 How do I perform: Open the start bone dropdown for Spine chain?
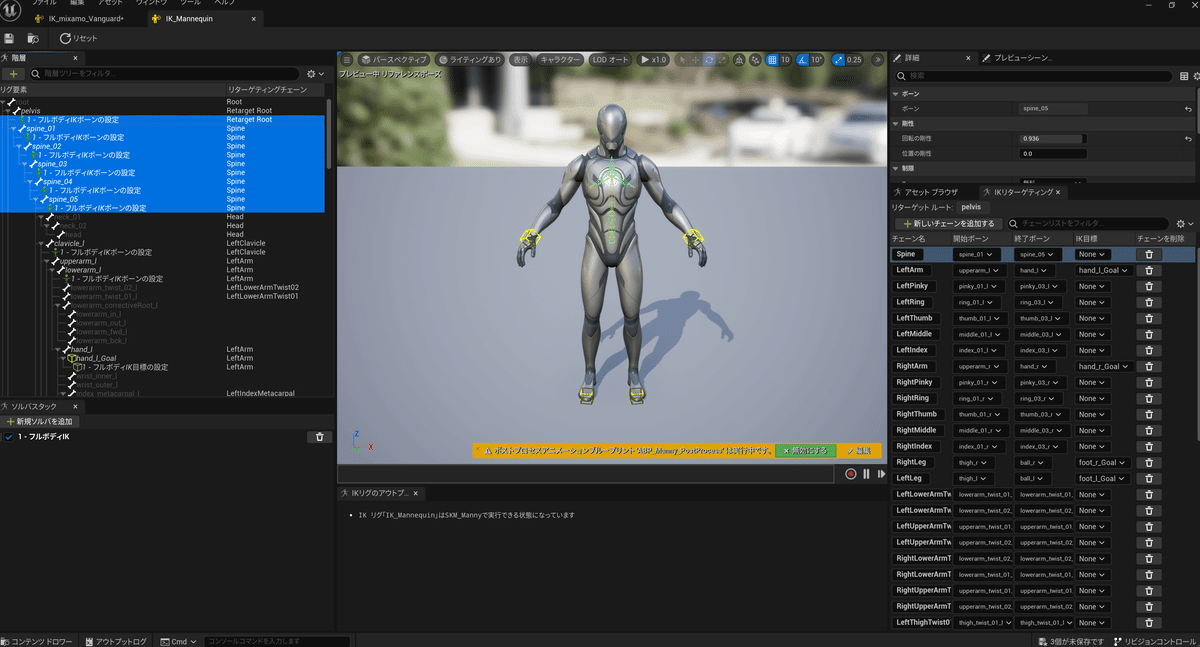[x=978, y=255]
